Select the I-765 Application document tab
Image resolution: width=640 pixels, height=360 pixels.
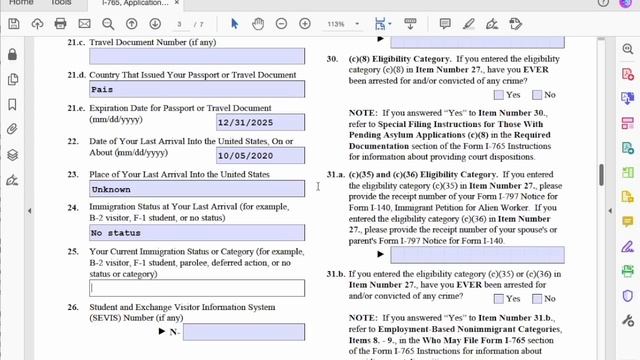coord(135,3)
